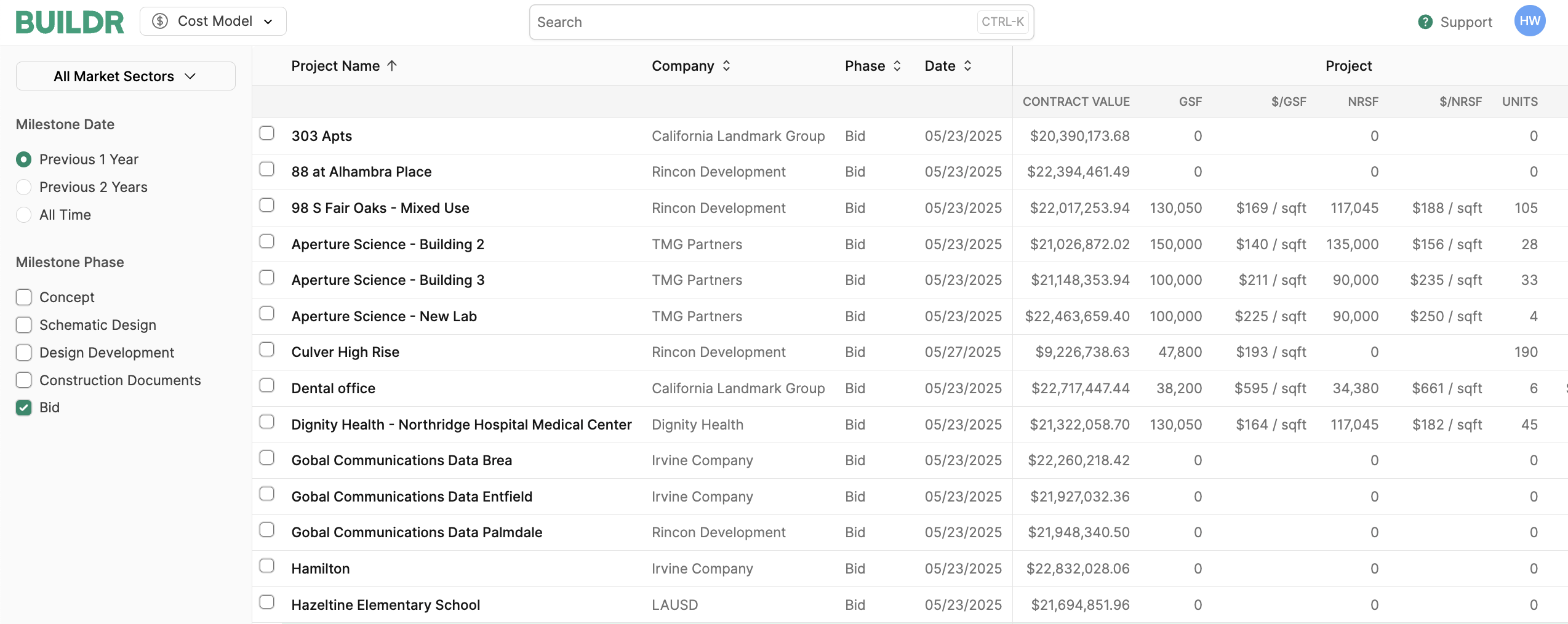Select the Dental office row checkbox
The height and width of the screenshot is (624, 1568).
coord(266,385)
